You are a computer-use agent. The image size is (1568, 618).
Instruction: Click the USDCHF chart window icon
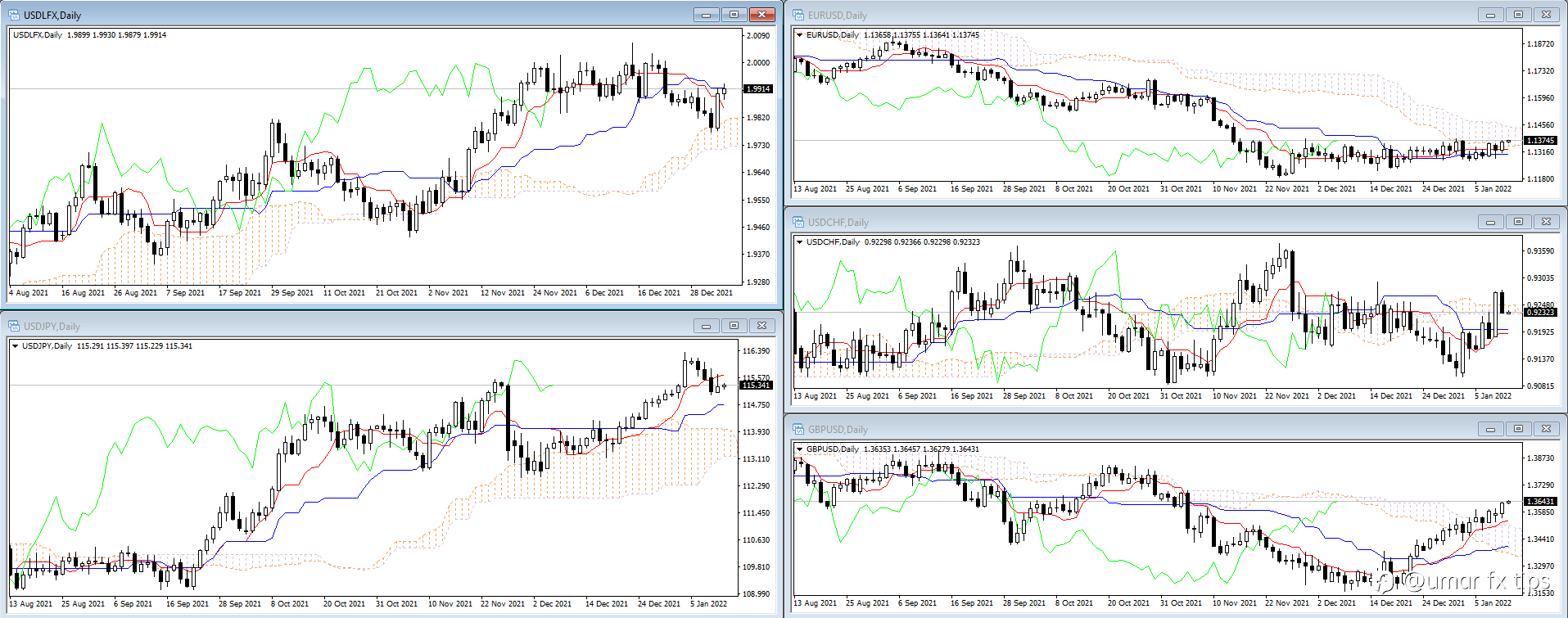pyautogui.click(x=798, y=222)
